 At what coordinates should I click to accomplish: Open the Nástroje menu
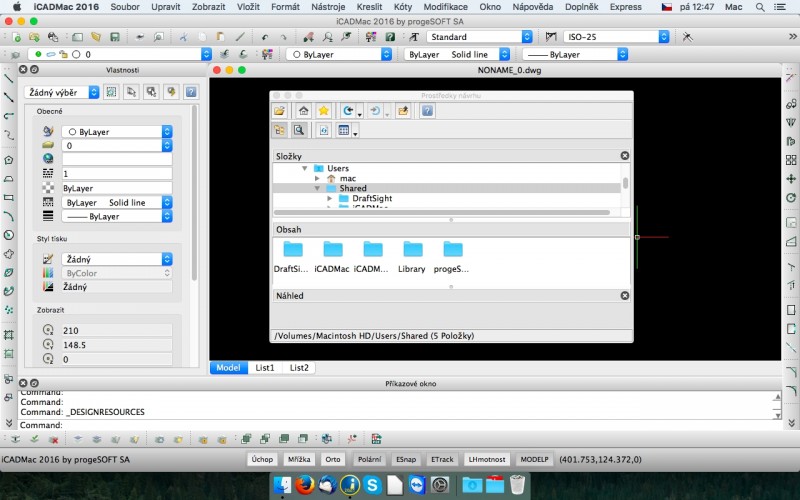[x=328, y=7]
